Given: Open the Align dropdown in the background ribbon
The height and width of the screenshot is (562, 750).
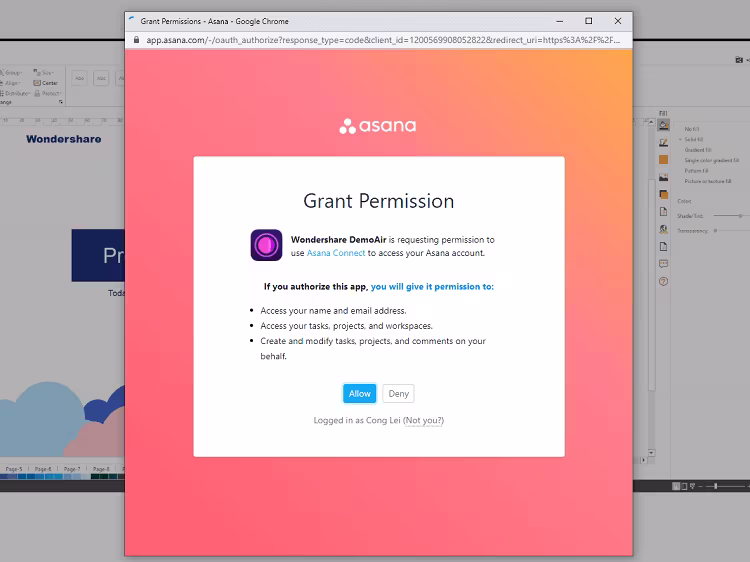Looking at the screenshot, I should 11,83.
